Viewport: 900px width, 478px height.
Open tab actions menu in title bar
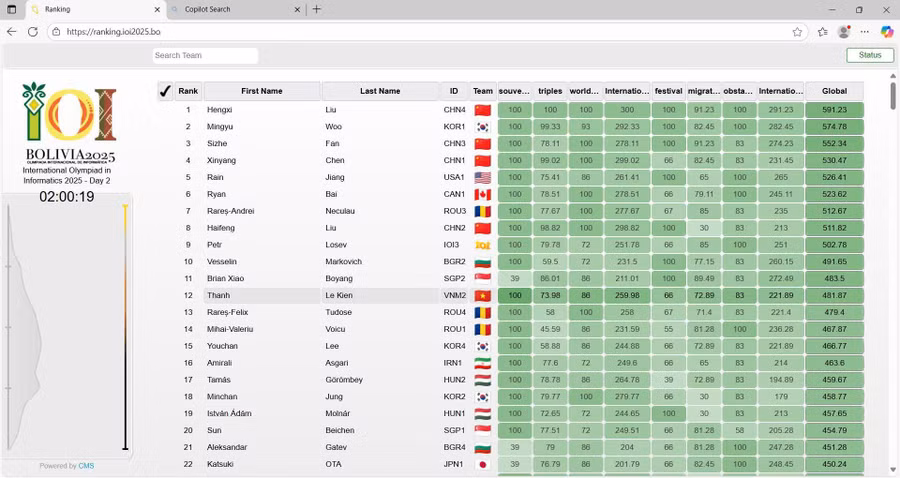[x=11, y=9]
